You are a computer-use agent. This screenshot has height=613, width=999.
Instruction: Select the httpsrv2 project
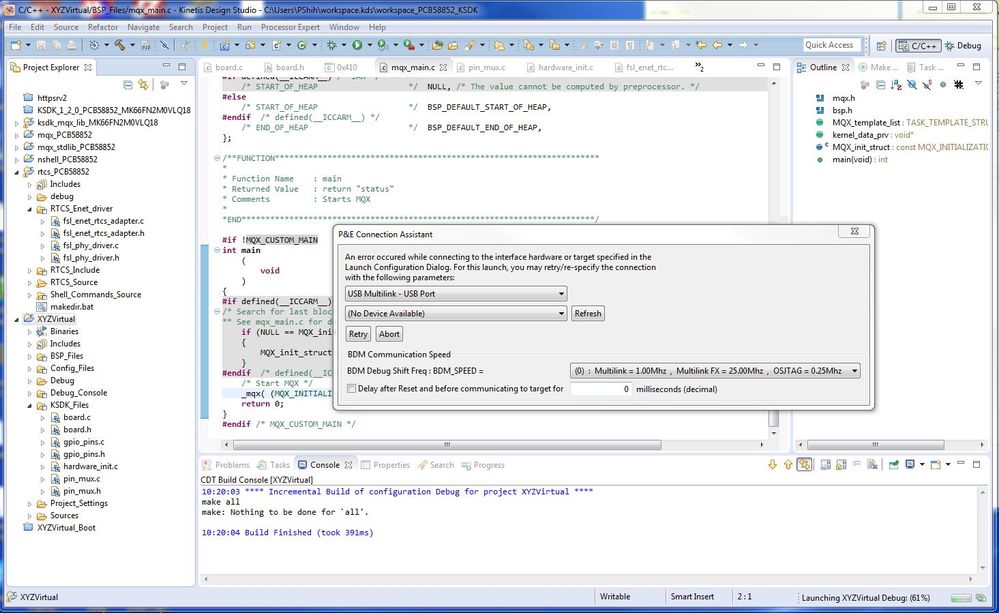click(x=52, y=98)
